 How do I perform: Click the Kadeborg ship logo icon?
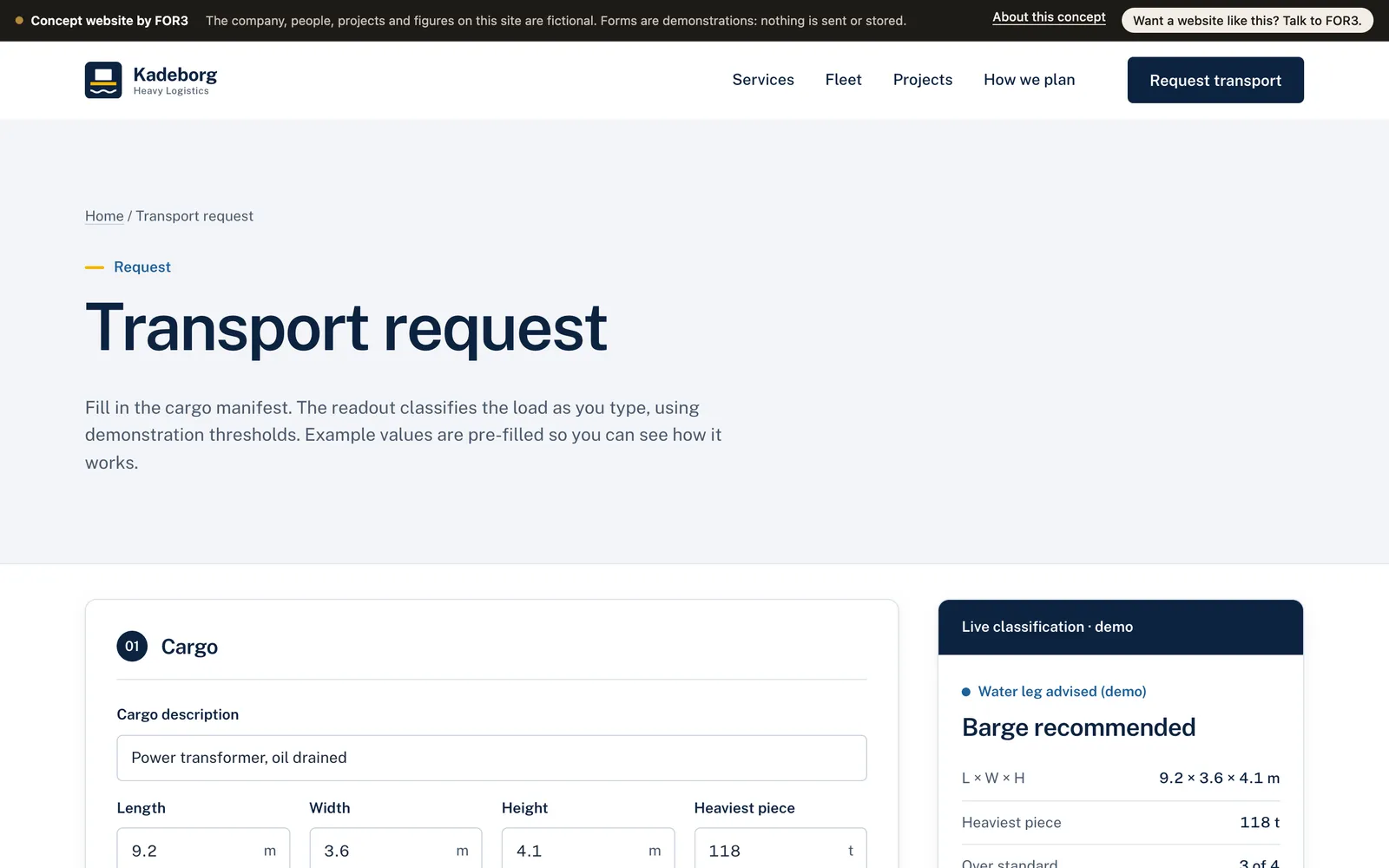[103, 80]
